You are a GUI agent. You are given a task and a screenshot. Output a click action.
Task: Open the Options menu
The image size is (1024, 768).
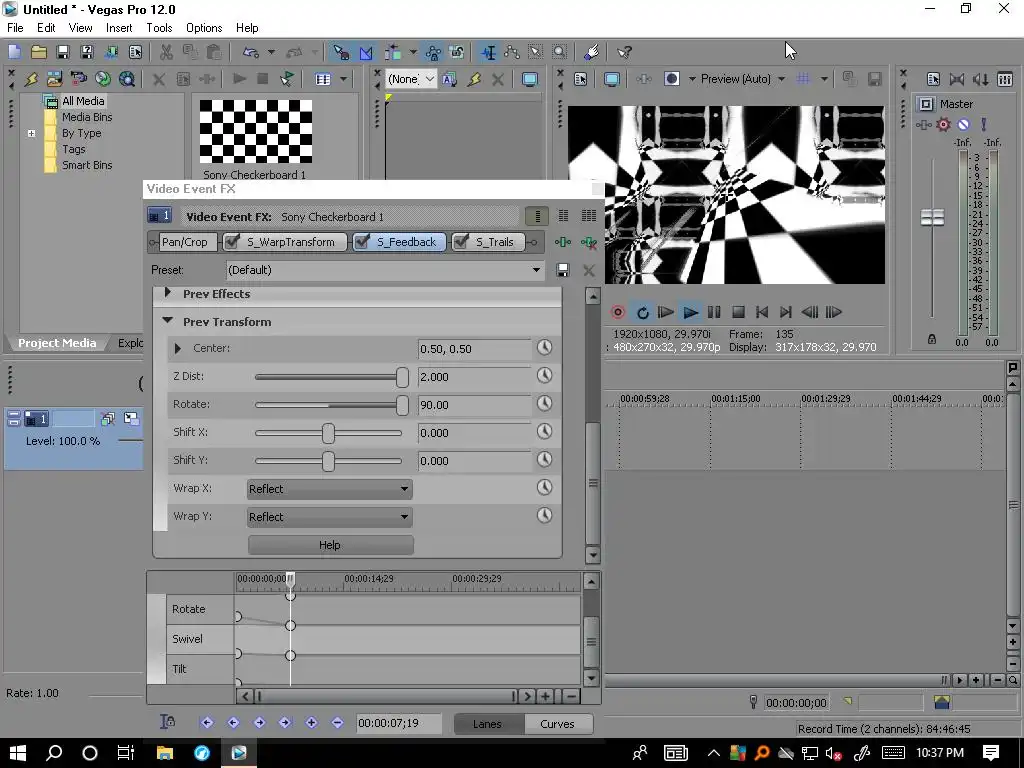point(204,28)
